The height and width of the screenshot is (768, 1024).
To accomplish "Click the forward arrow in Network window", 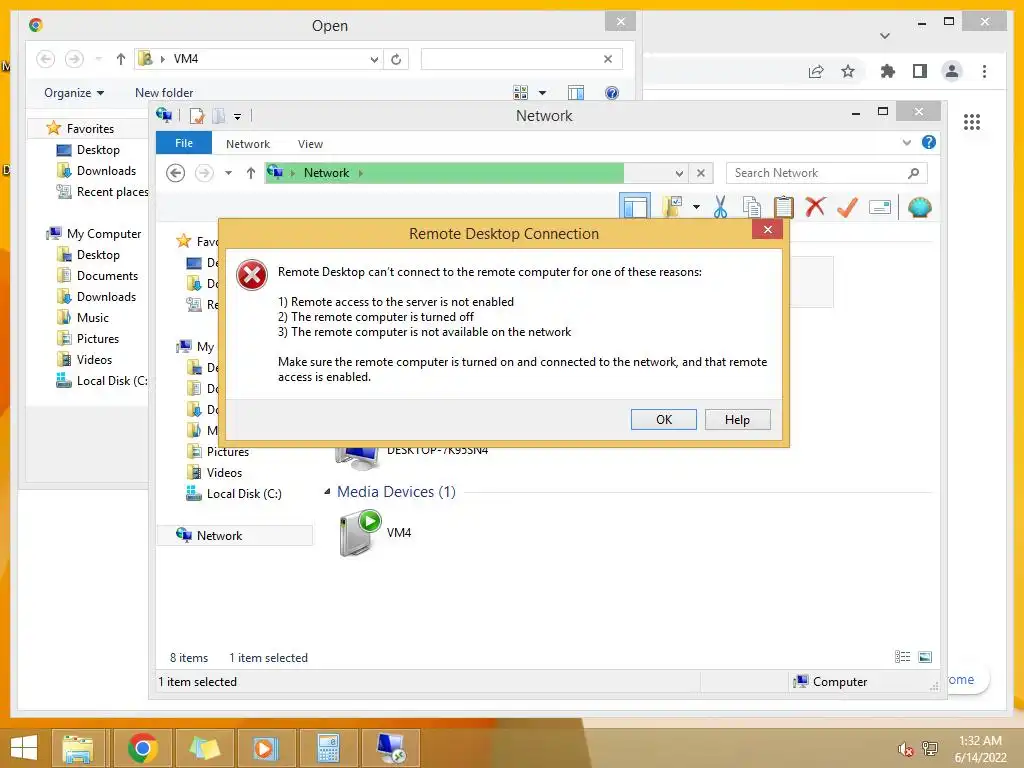I will [x=204, y=173].
